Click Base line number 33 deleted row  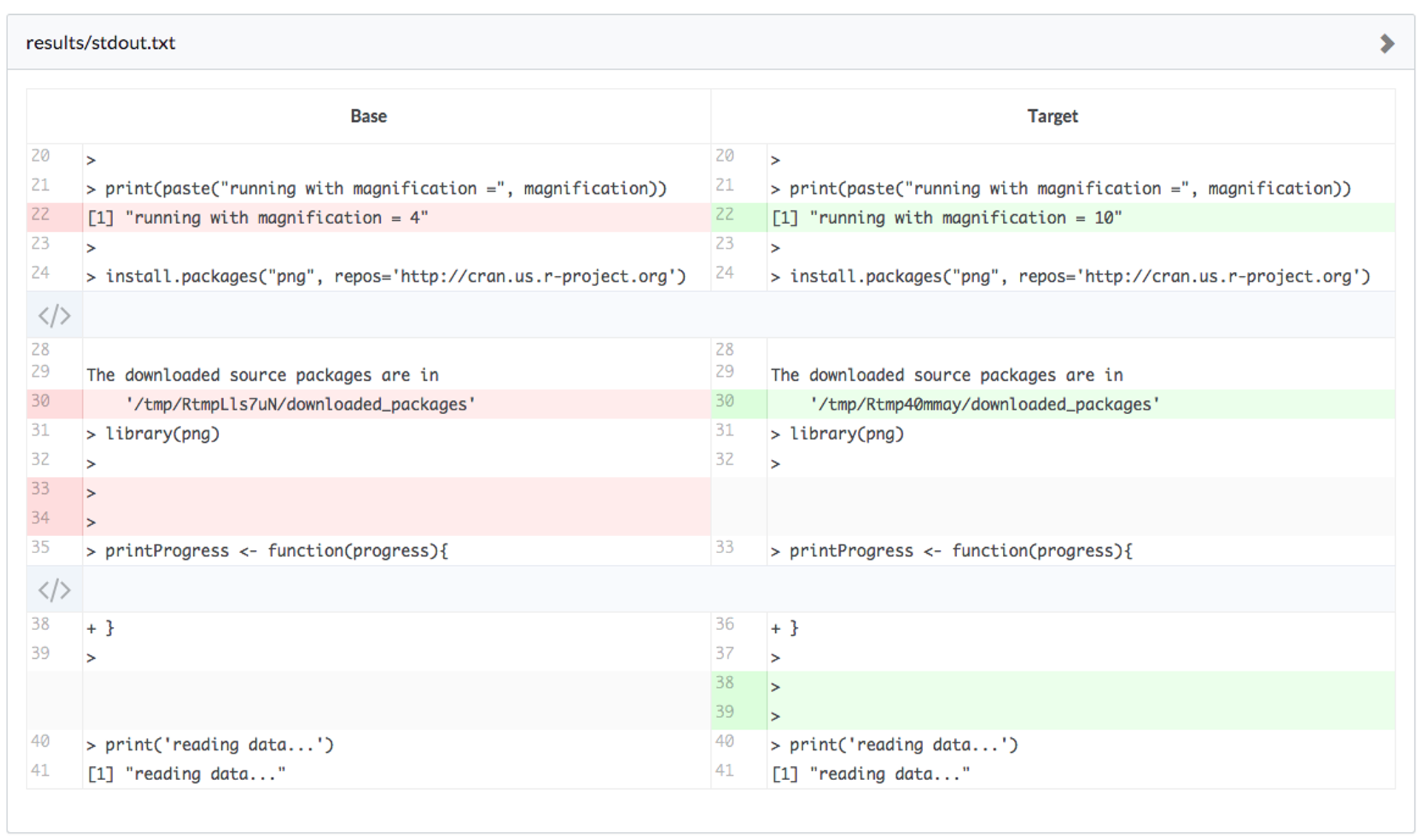point(41,489)
